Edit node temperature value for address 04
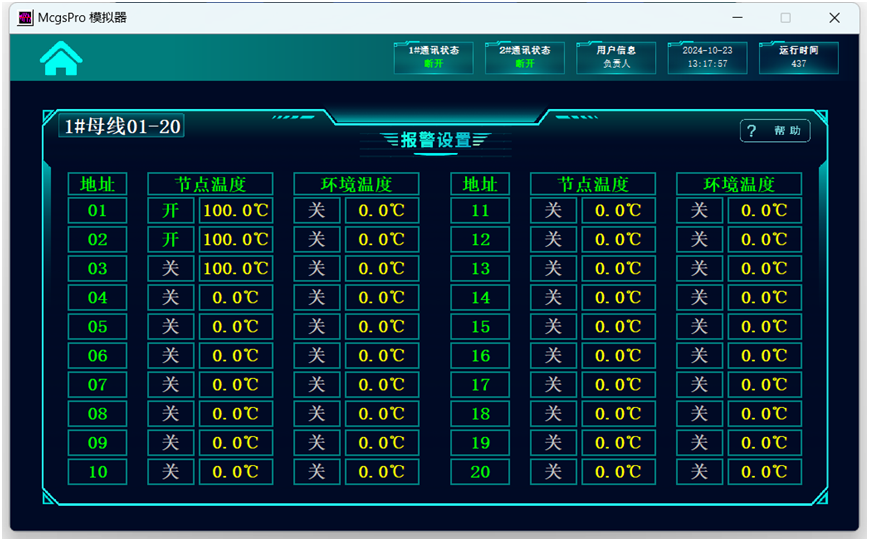Screen dimensions: 869x541 [x=236, y=298]
